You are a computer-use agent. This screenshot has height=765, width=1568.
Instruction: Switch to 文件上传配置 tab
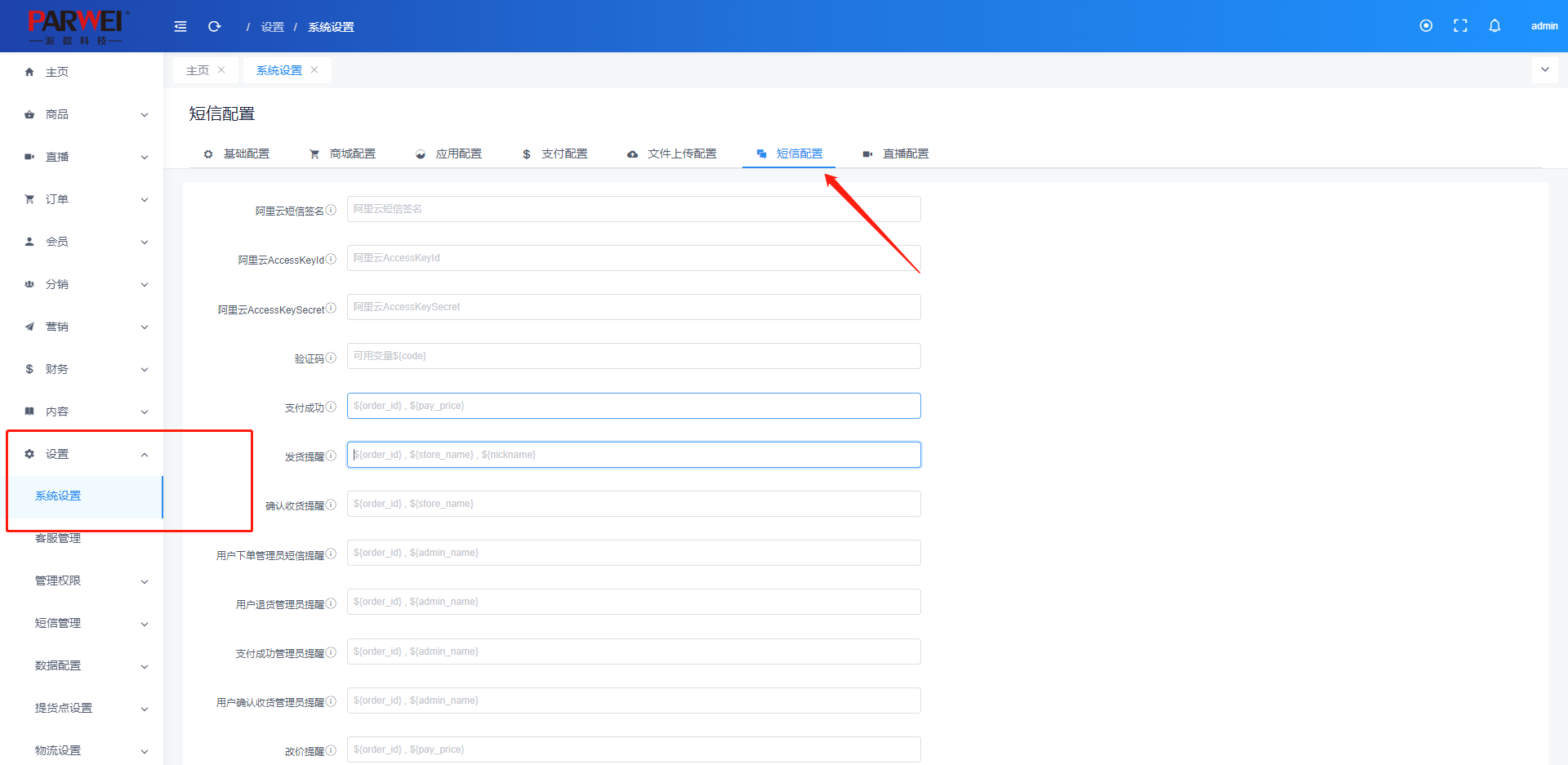click(672, 153)
